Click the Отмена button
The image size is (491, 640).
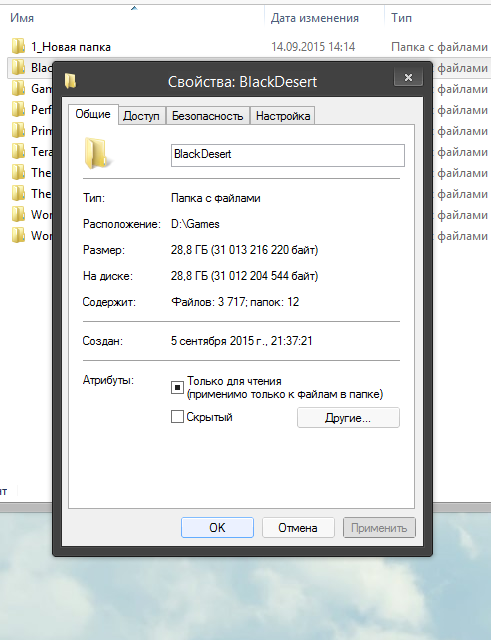[298, 528]
